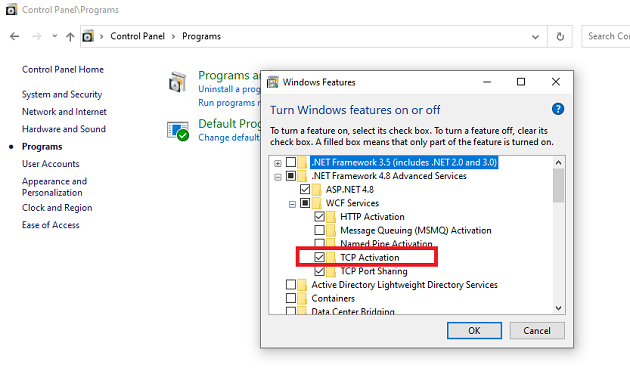
Task: Uncheck the TCP Activation checkbox
Action: pos(319,257)
